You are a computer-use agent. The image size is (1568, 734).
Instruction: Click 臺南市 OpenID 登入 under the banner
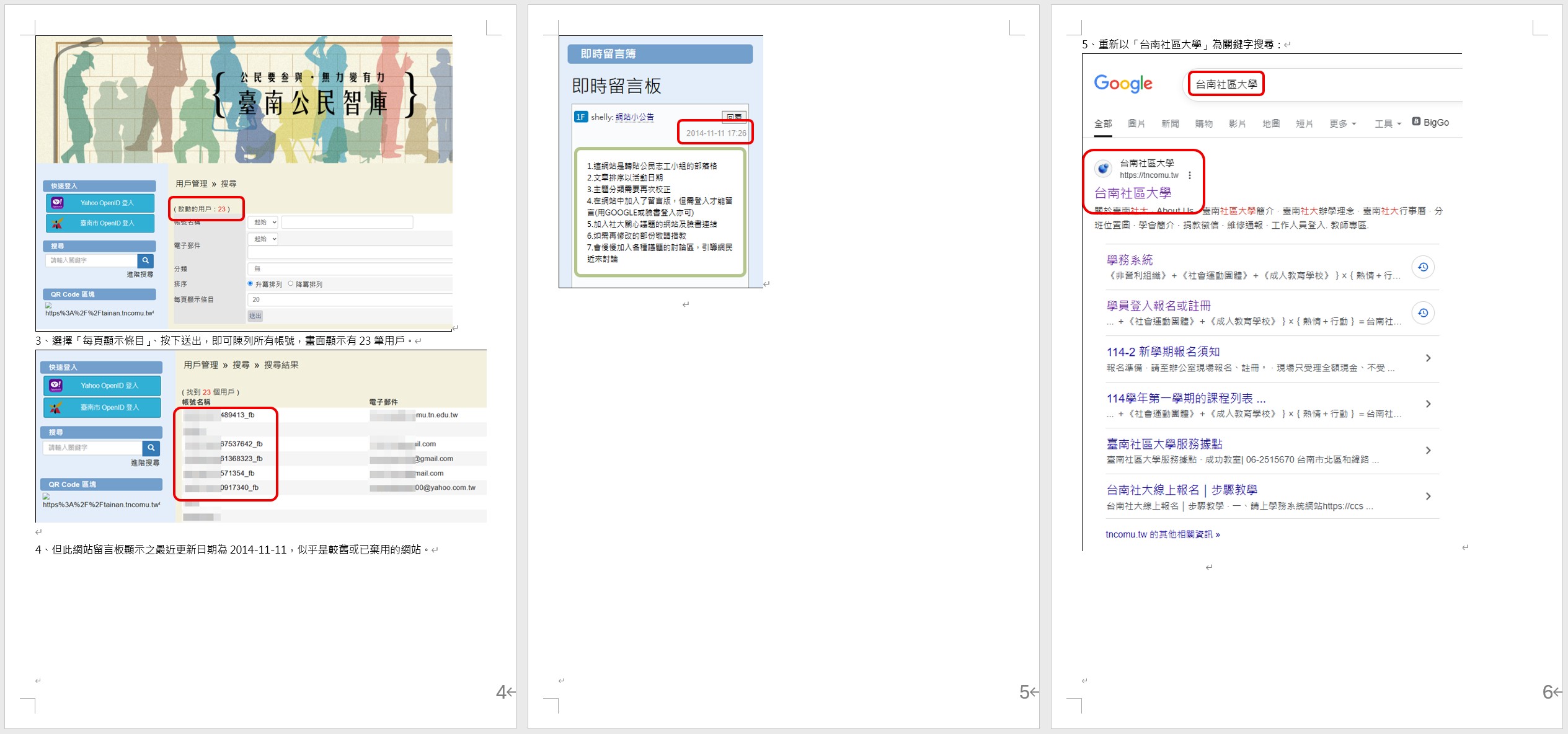100,223
